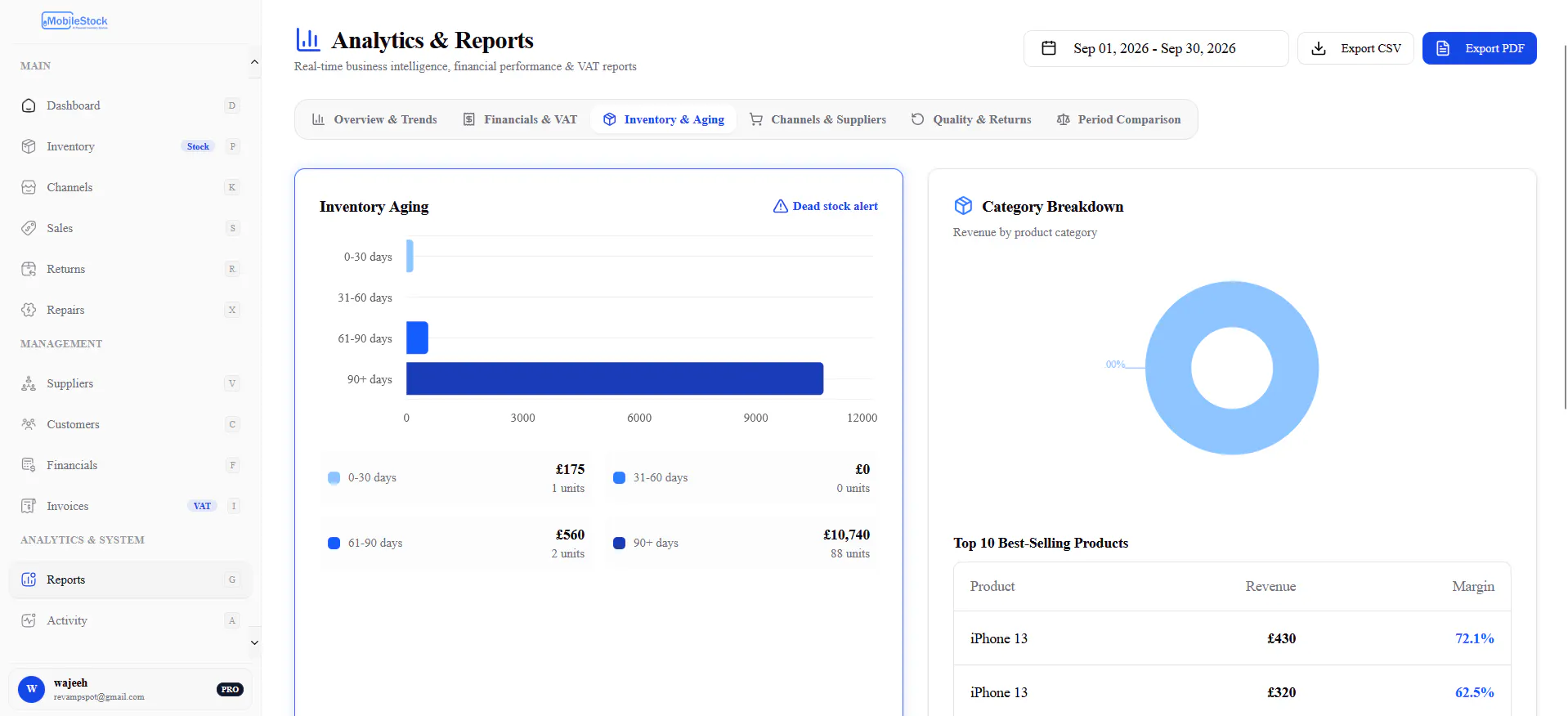Click the Invoices document icon
Image resolution: width=1568 pixels, height=716 pixels.
tap(29, 506)
